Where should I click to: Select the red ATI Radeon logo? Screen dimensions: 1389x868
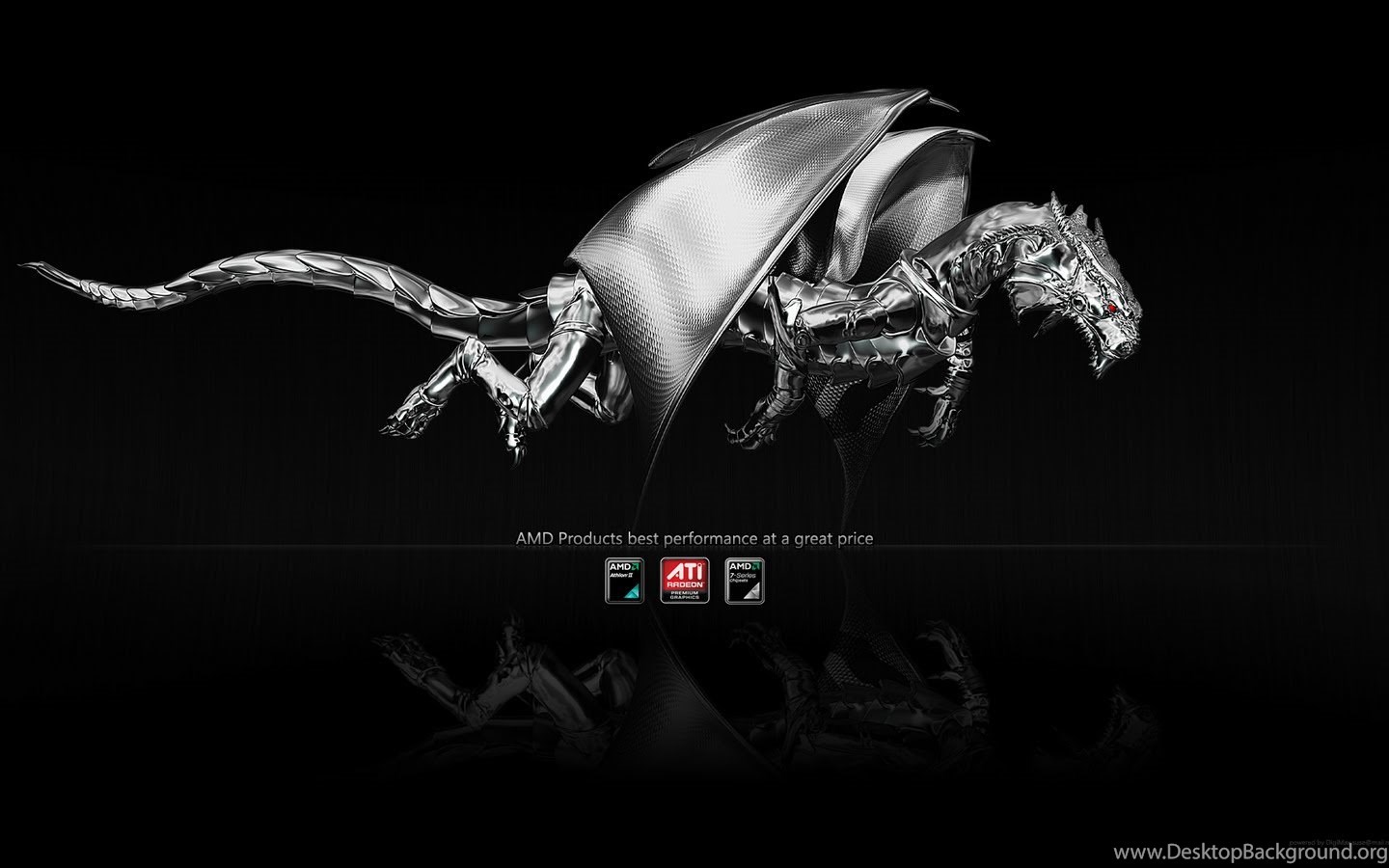coord(685,580)
